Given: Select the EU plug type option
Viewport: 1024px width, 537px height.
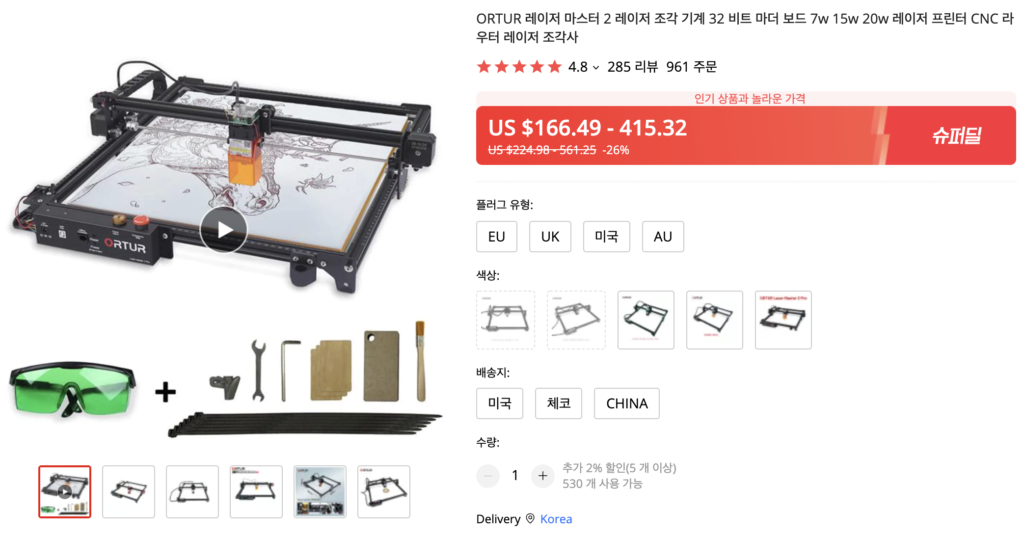Looking at the screenshot, I should [496, 236].
